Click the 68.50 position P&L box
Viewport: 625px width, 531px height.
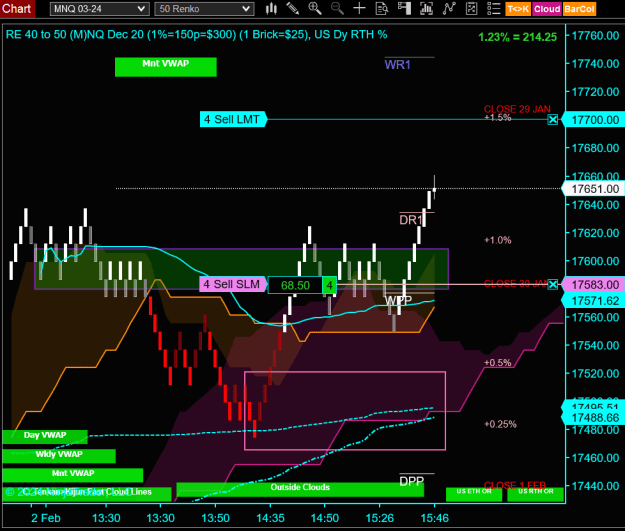click(x=295, y=285)
